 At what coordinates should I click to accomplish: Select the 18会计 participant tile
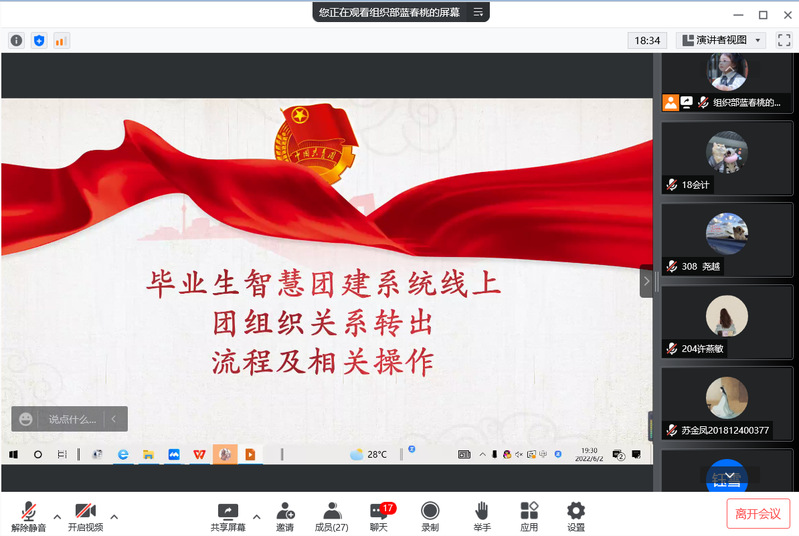(x=727, y=158)
